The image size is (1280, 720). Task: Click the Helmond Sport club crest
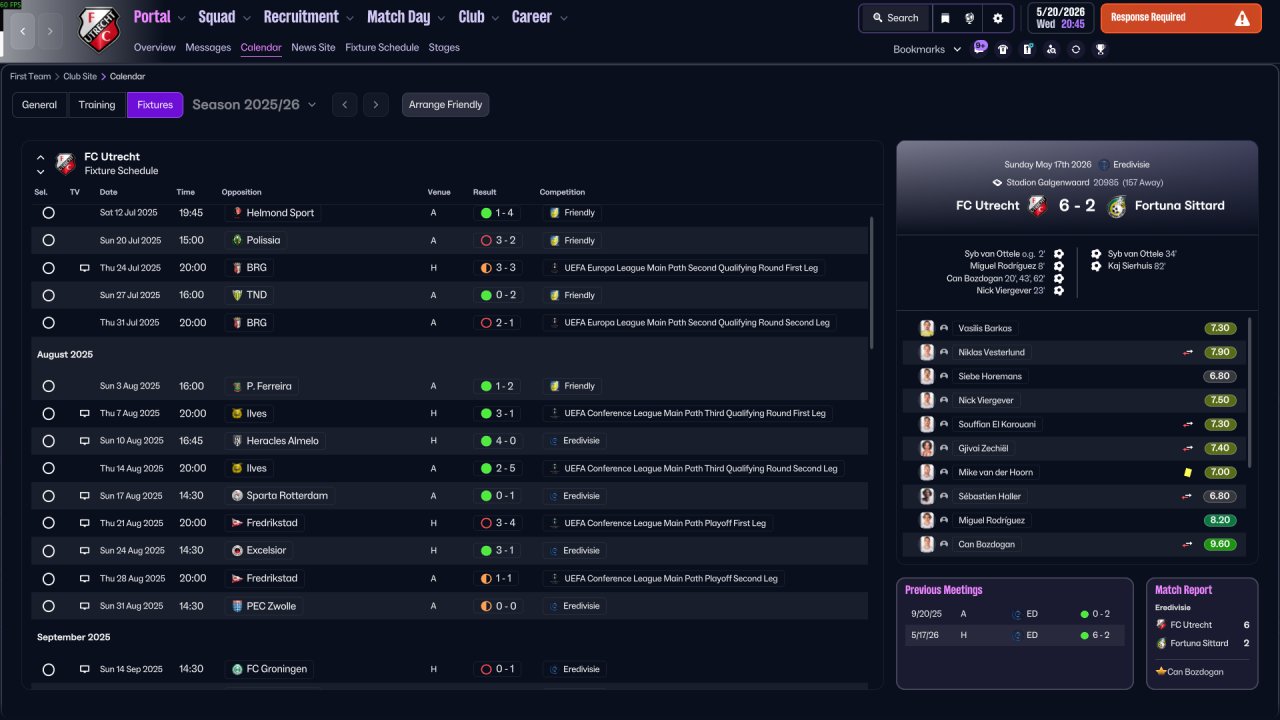(237, 213)
